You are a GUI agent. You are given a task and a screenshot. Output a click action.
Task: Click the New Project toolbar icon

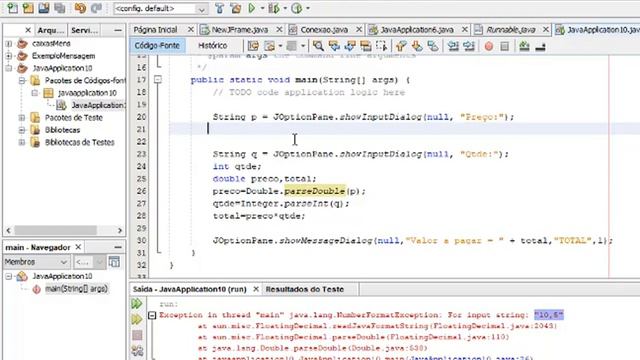tap(28, 8)
